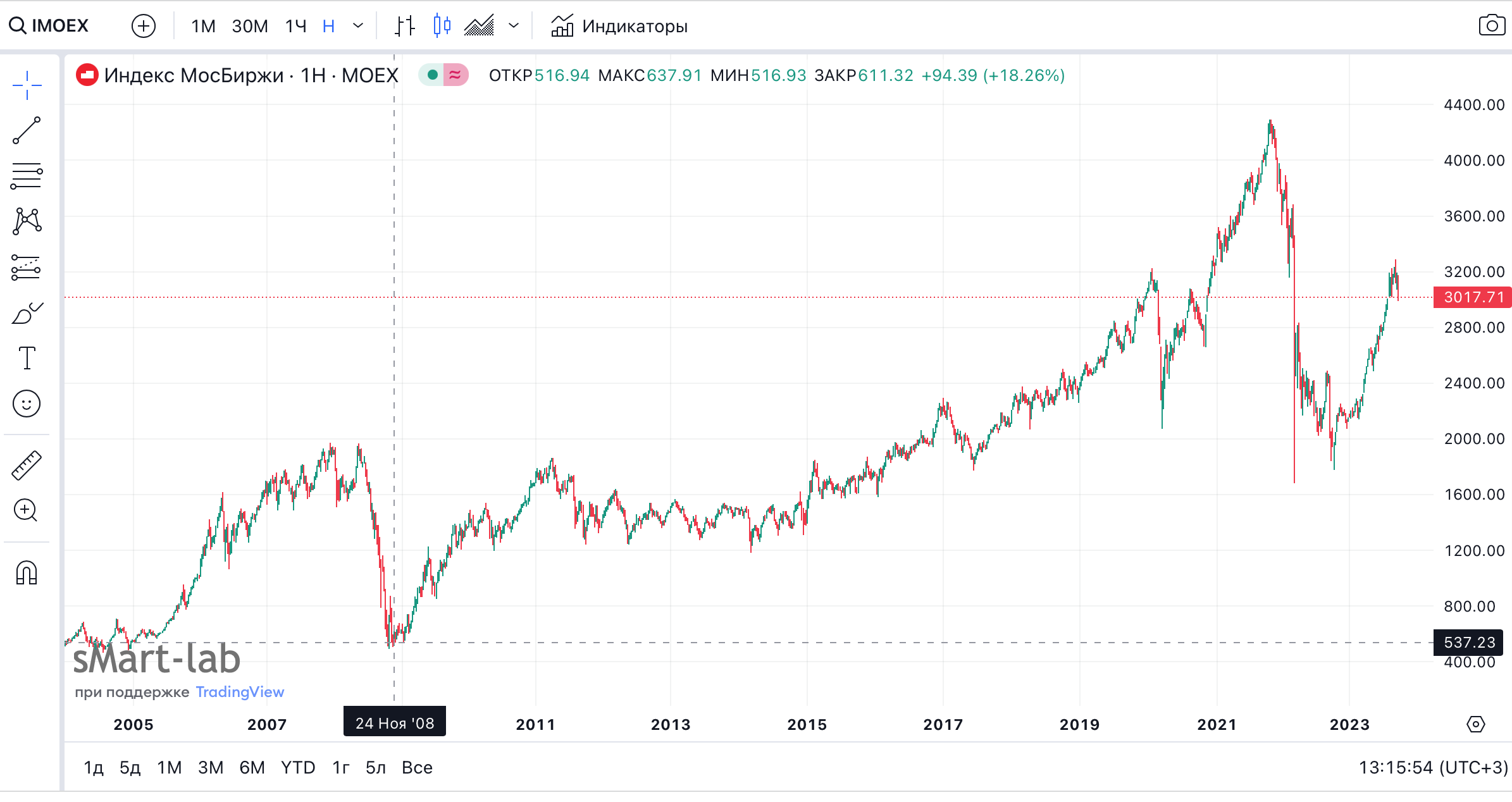Select the crosshair cursor tool
The image size is (1512, 802).
27,85
